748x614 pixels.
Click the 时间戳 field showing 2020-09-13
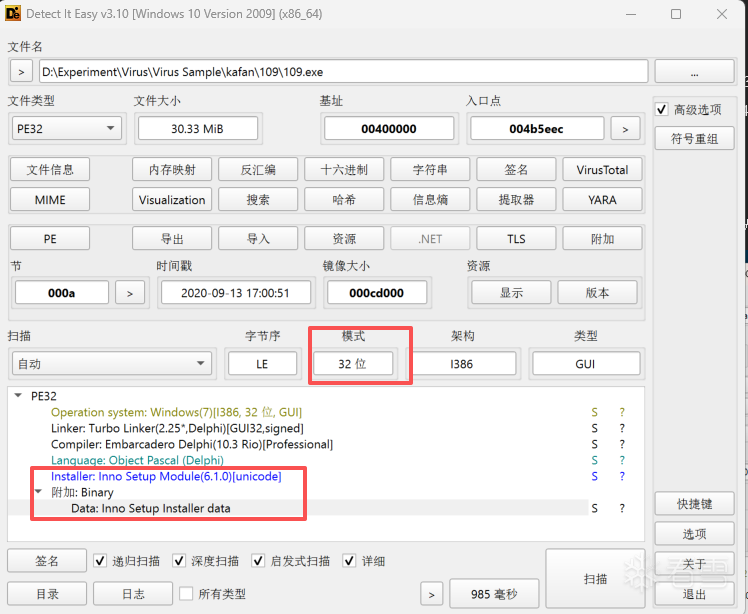tap(233, 293)
